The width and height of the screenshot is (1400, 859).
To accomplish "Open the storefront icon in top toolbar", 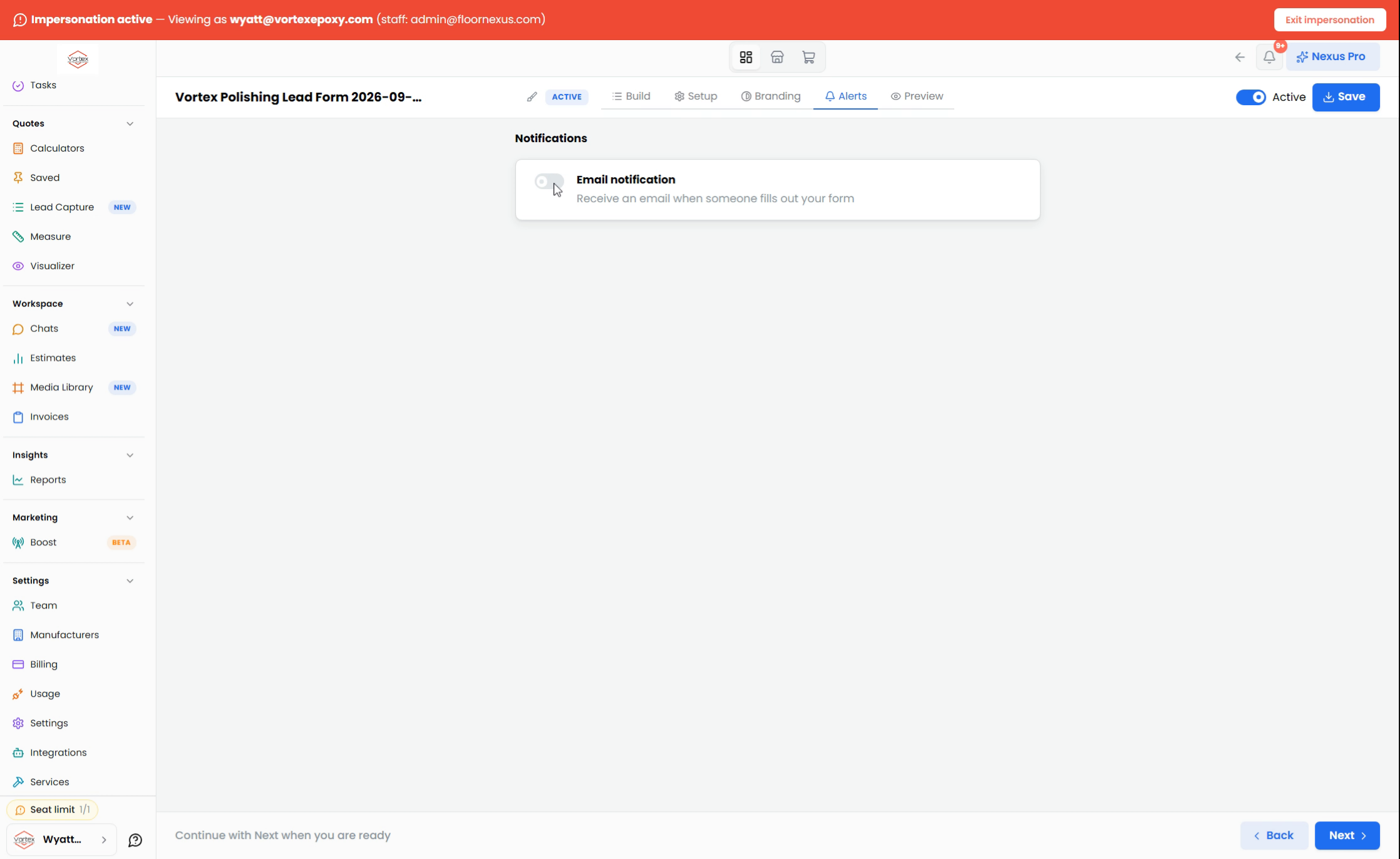I will pos(777,57).
